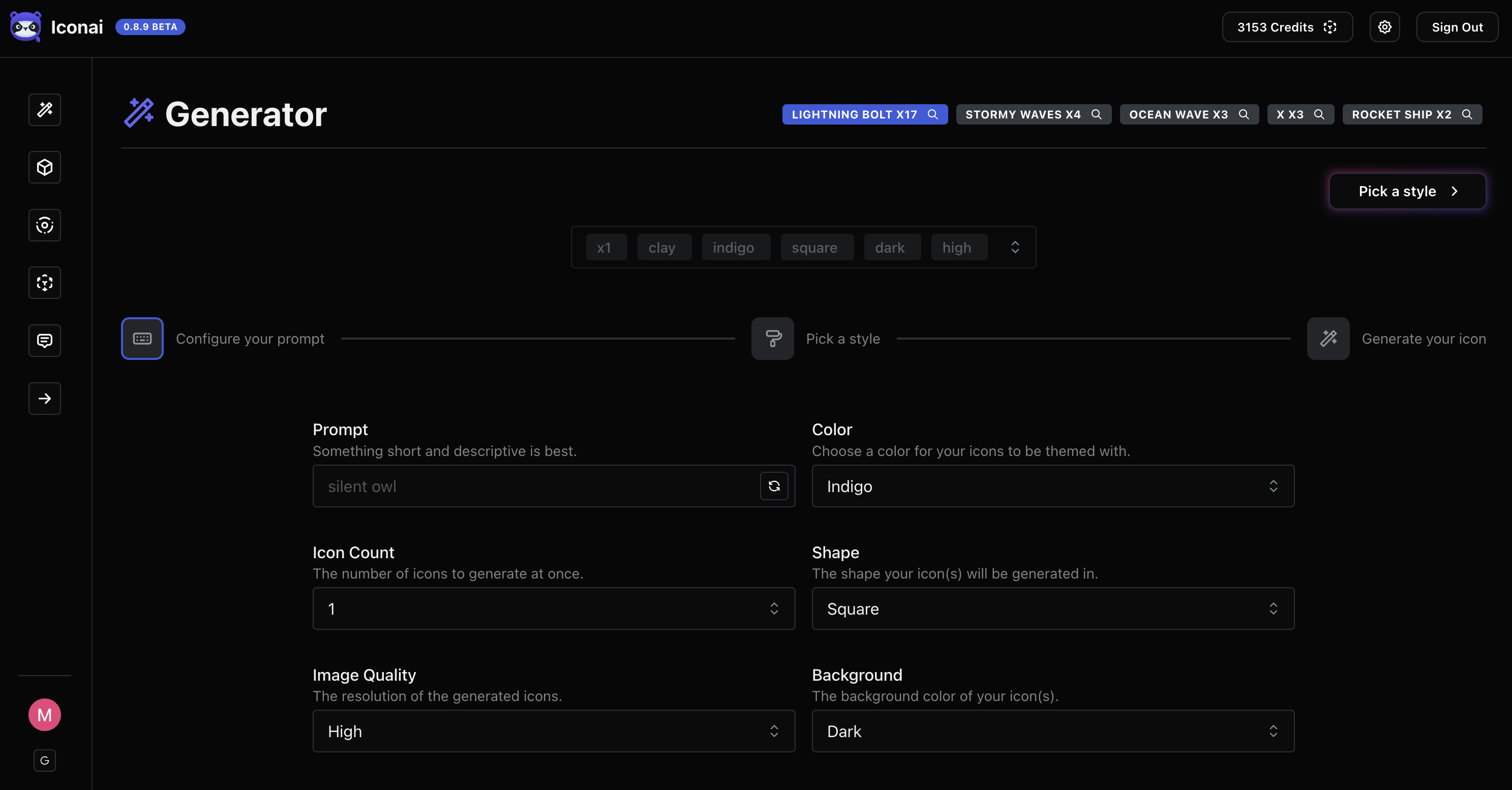Open settings gear in the header
This screenshot has width=1512, height=790.
[x=1384, y=27]
